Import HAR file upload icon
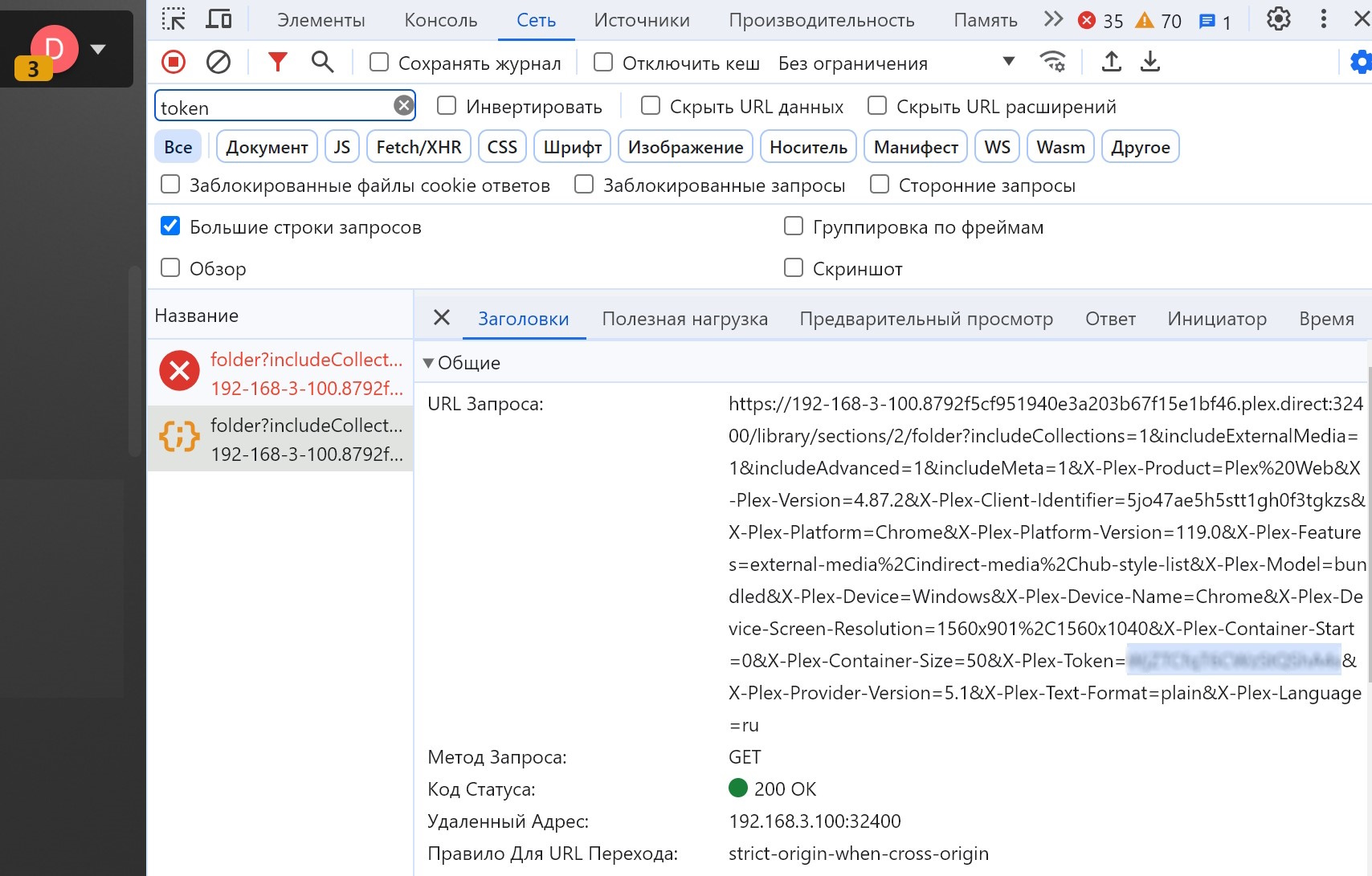This screenshot has width=1372, height=876. pyautogui.click(x=1112, y=62)
